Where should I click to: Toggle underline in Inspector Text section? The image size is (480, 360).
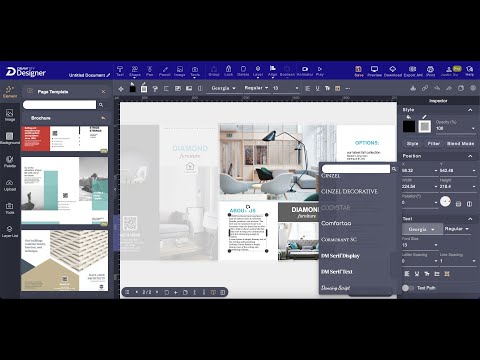[x=417, y=274]
